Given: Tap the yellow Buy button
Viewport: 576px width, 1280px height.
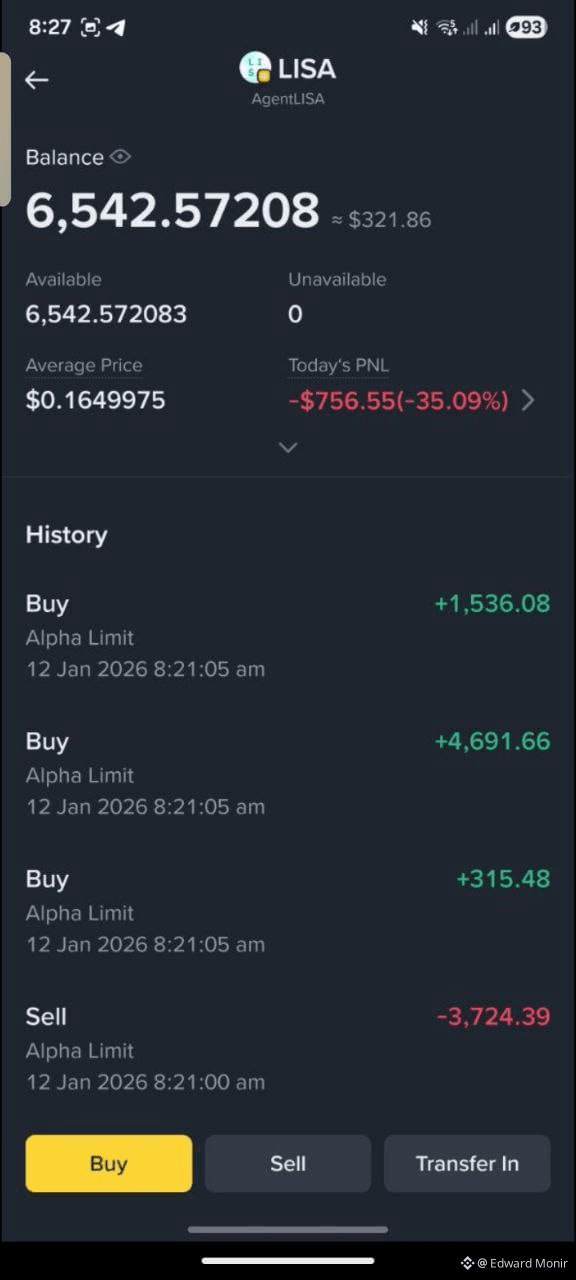Looking at the screenshot, I should [109, 1163].
